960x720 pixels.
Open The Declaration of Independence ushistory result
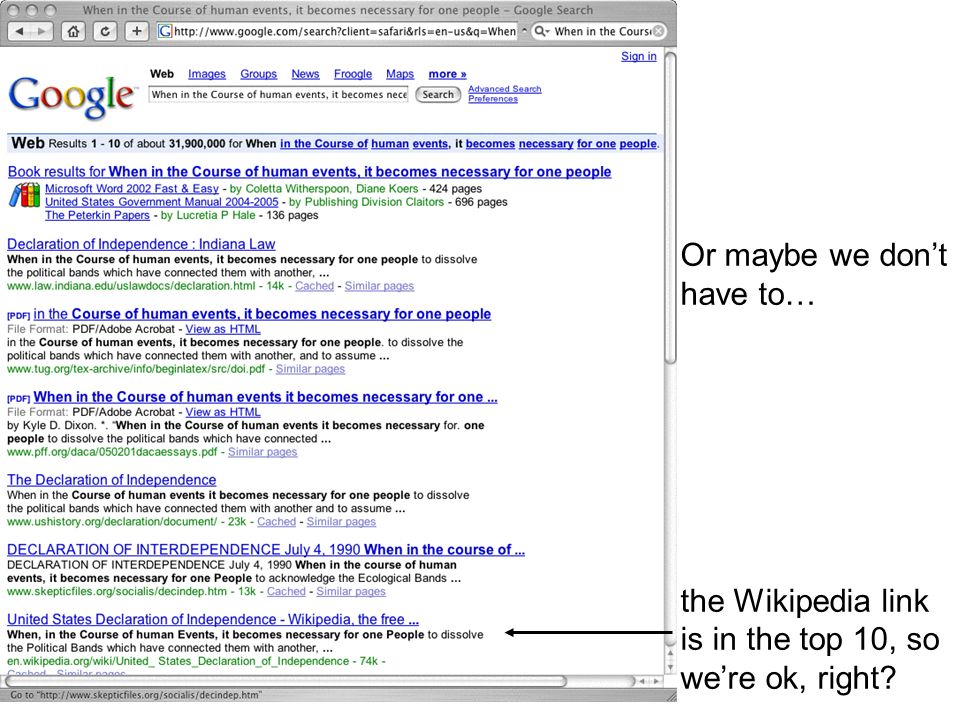point(111,480)
